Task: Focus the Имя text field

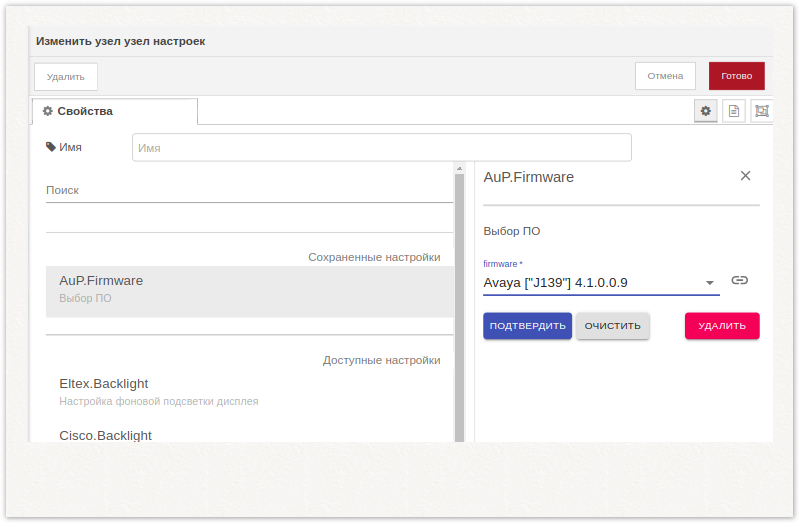Action: [381, 148]
